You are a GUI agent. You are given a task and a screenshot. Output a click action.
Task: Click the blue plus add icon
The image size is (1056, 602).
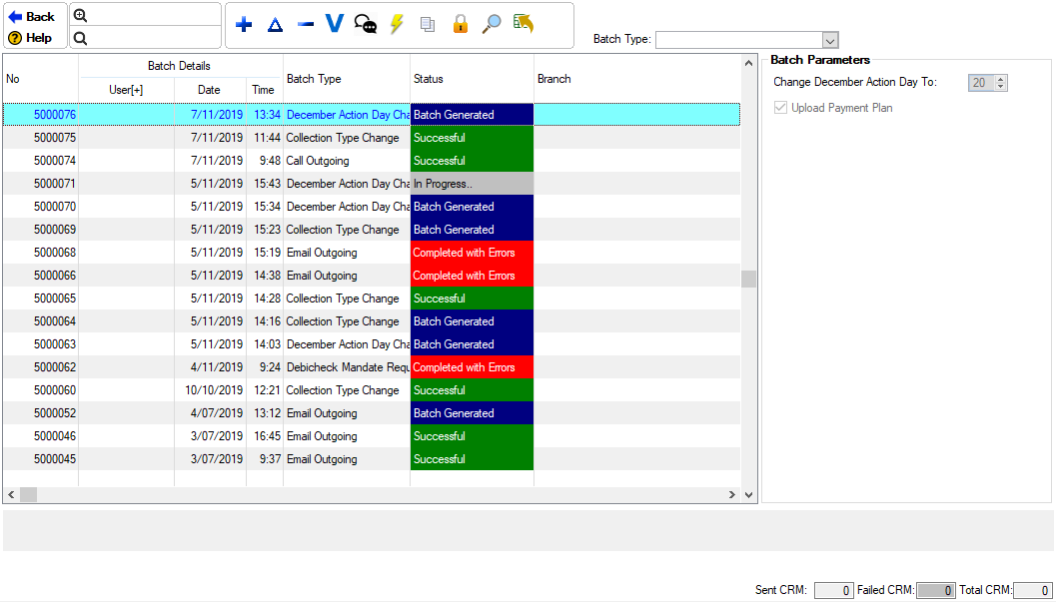[244, 25]
